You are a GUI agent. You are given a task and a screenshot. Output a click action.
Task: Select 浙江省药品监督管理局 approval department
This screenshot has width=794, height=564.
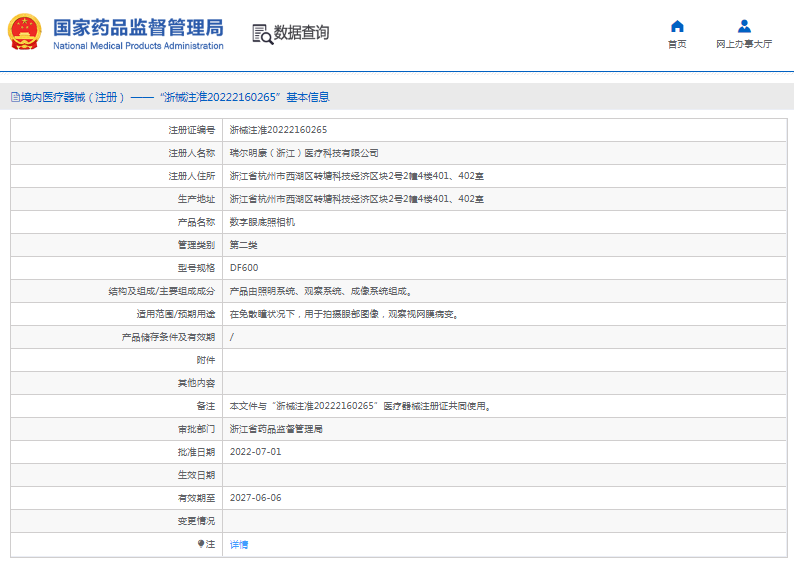coord(276,429)
